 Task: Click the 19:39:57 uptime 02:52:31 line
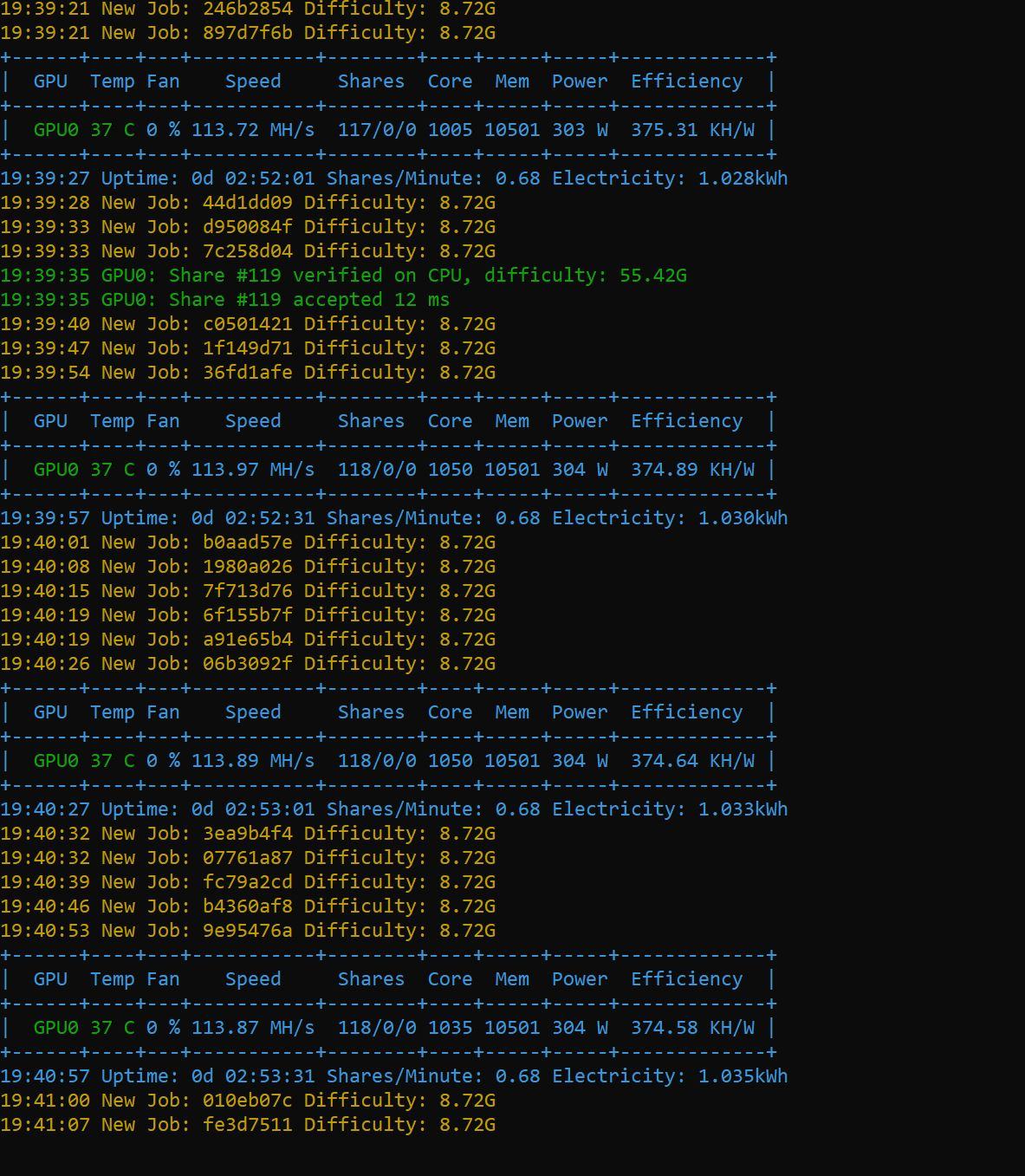[394, 518]
